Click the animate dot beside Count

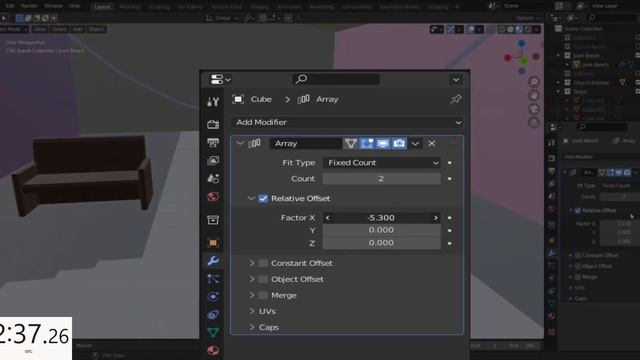(450, 179)
